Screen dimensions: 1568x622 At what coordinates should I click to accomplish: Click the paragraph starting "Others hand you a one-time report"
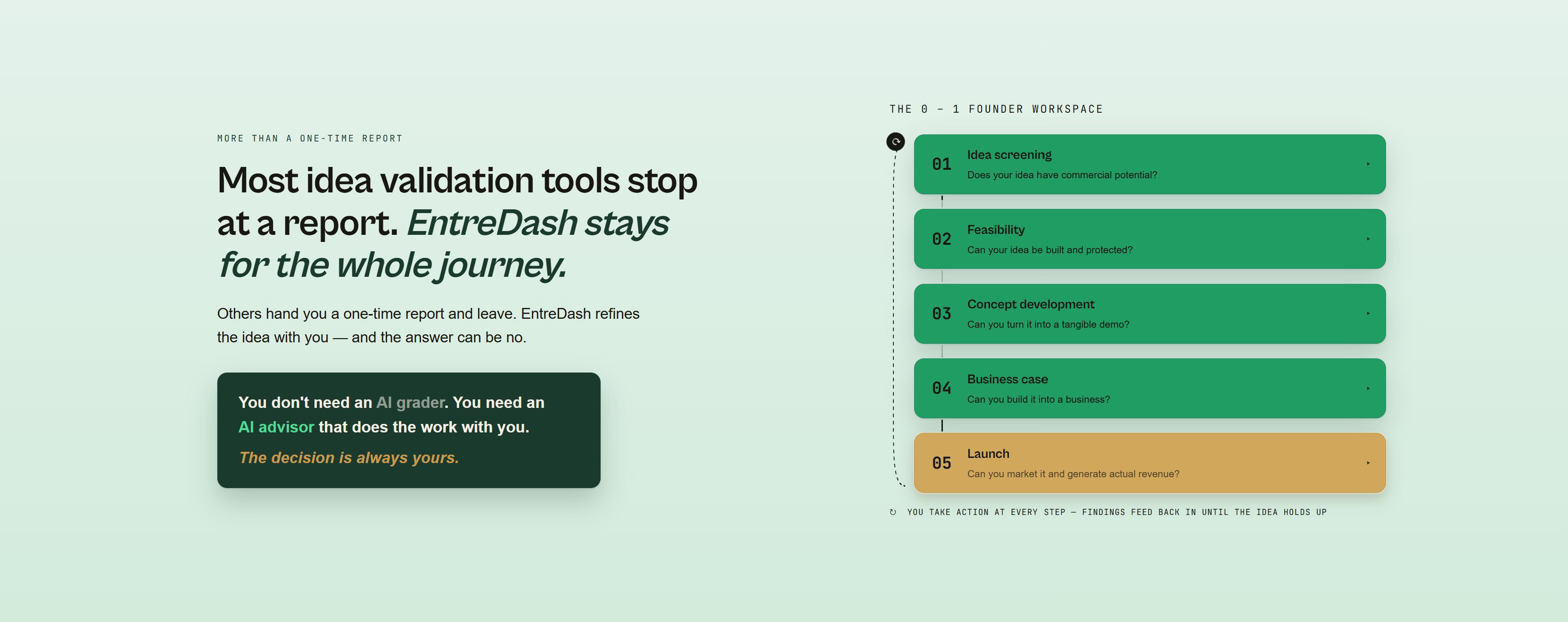pos(429,325)
